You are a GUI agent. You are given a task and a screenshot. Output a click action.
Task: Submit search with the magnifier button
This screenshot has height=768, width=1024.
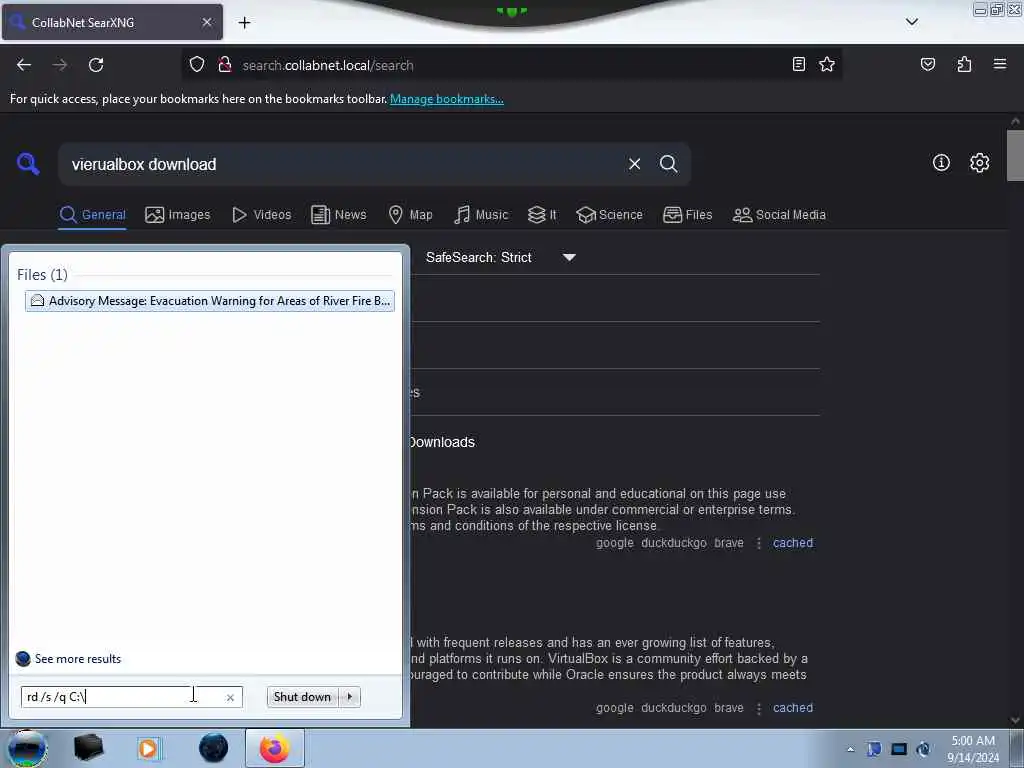point(668,164)
